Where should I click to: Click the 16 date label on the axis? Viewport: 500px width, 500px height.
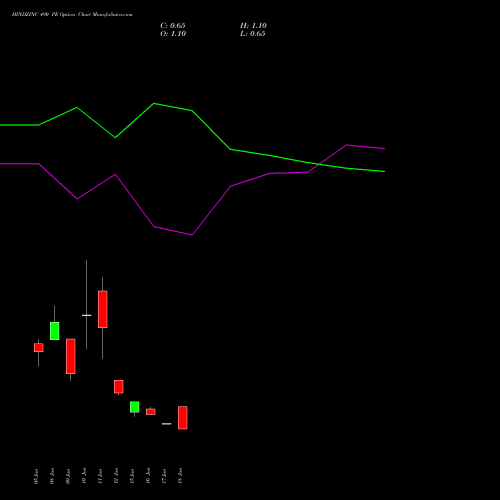[x=148, y=475]
